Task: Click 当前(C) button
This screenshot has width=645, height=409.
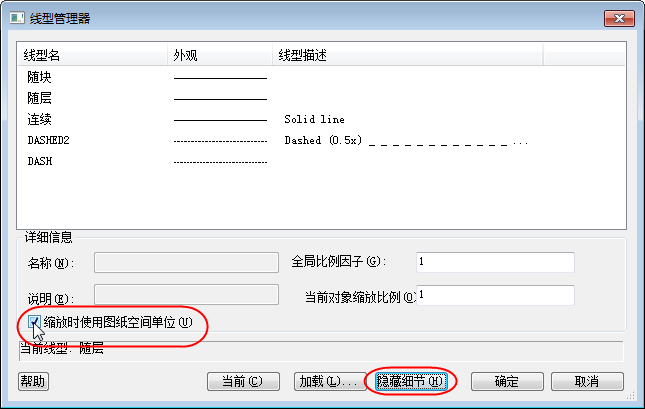Action: click(x=243, y=381)
